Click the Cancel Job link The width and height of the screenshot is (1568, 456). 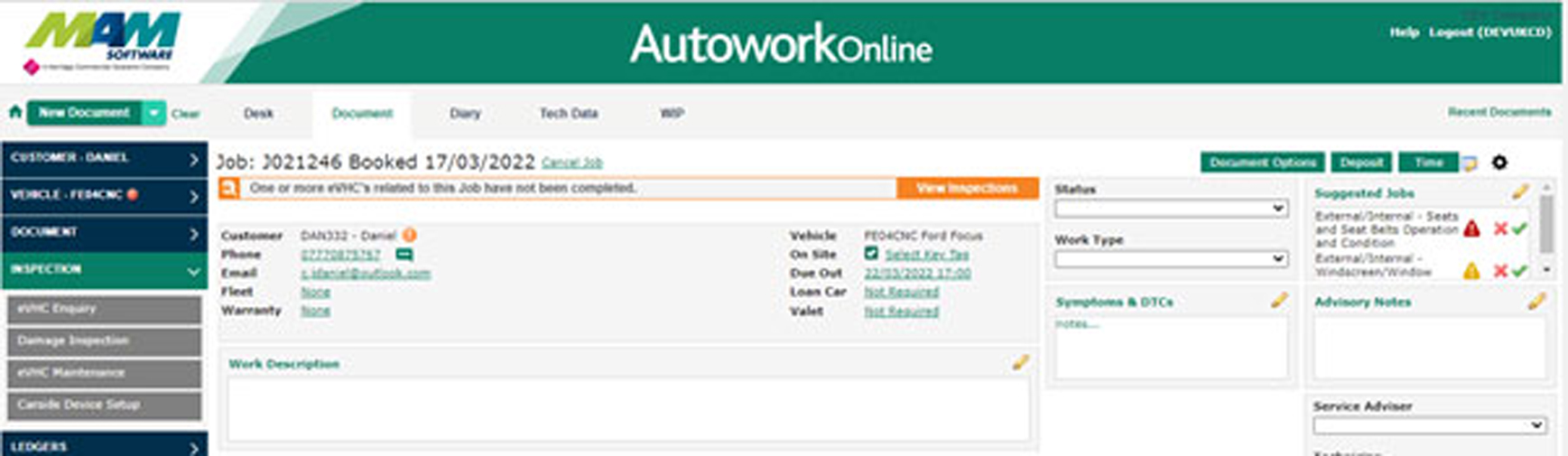(x=571, y=163)
